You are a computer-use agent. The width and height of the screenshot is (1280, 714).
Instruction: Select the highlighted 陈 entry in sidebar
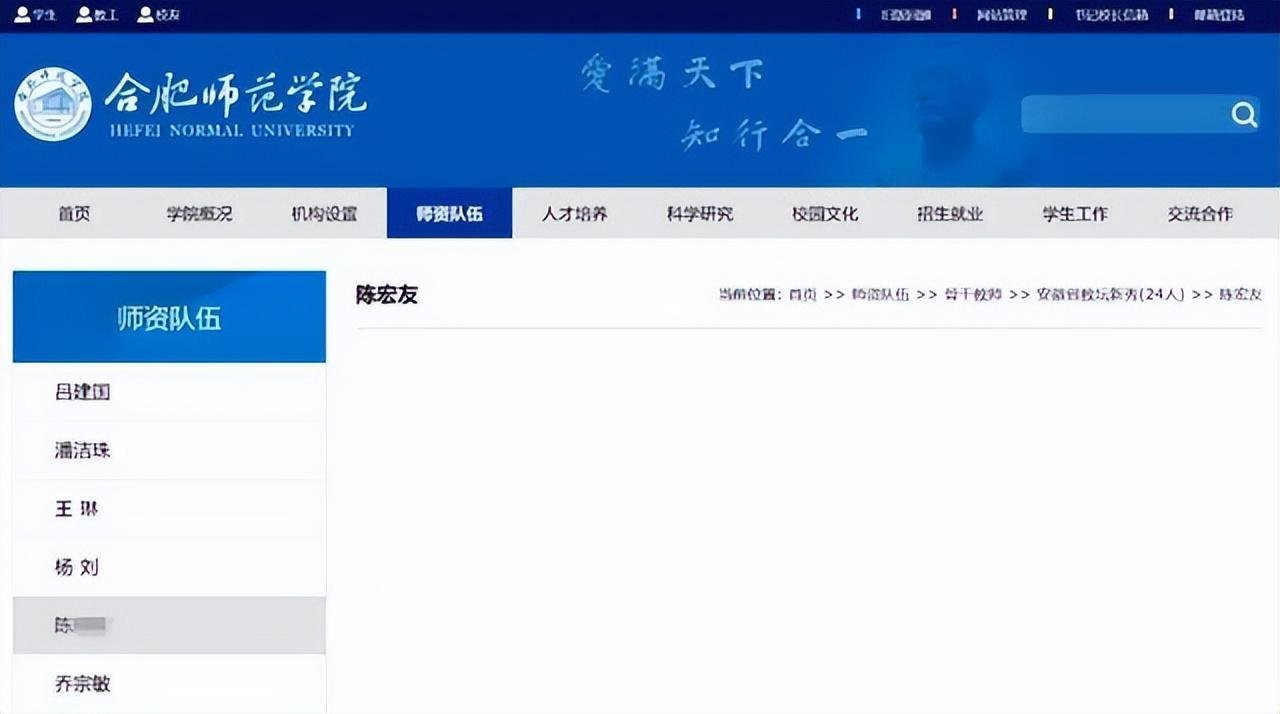(x=169, y=626)
